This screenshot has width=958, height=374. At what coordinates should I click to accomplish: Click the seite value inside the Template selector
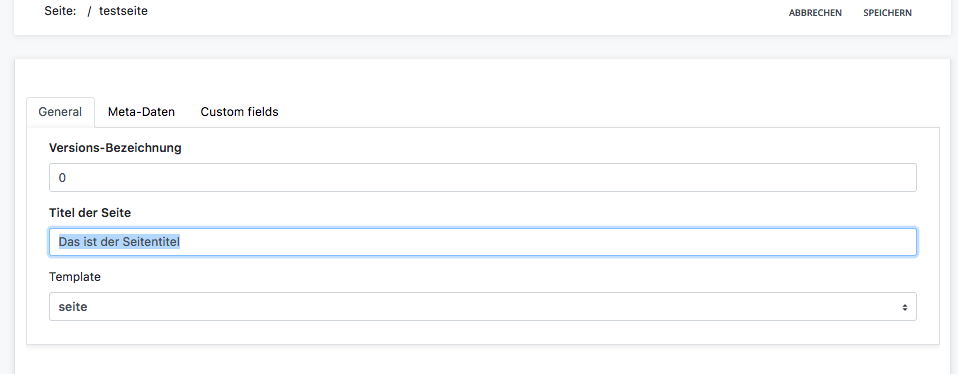click(x=73, y=307)
